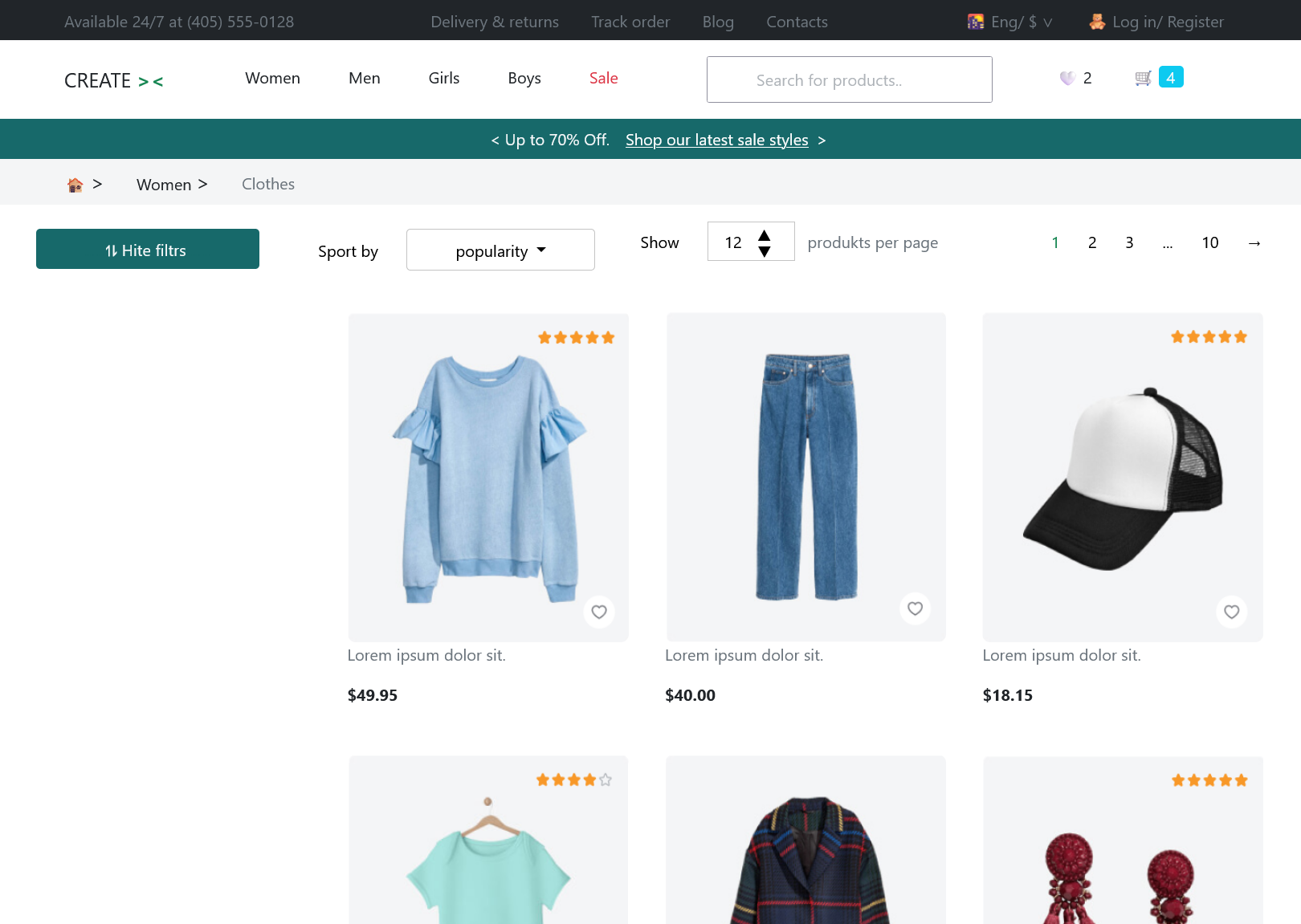The image size is (1301, 924).
Task: Open the red earrings product image
Action: [1123, 841]
